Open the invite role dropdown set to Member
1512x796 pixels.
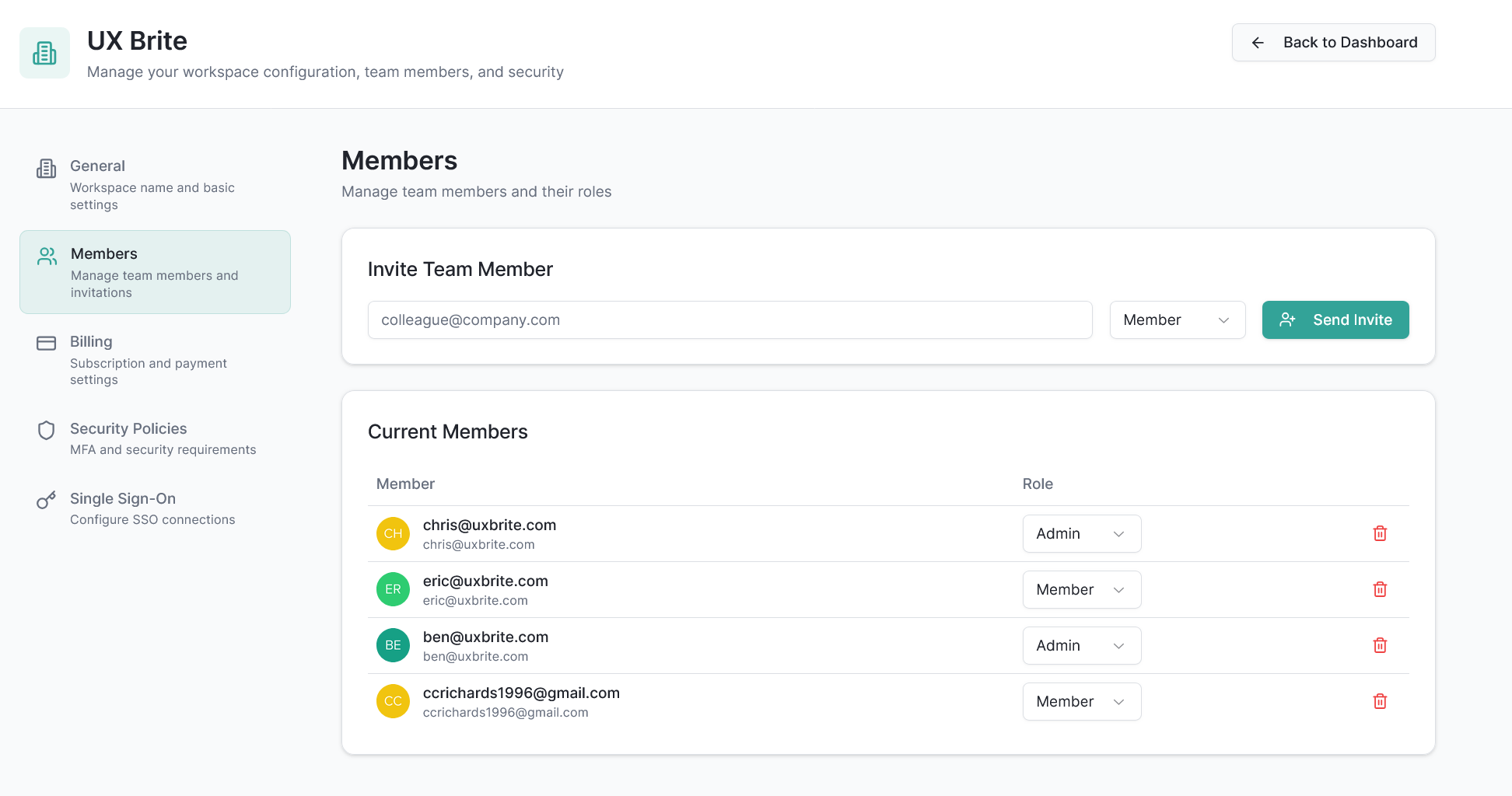pos(1177,320)
